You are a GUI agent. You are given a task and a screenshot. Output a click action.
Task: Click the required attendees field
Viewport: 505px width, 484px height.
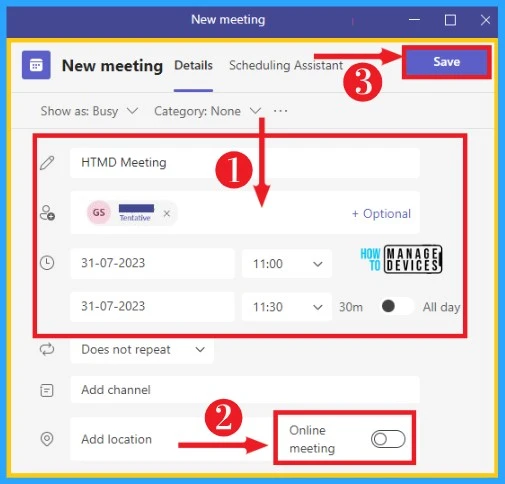click(x=245, y=213)
